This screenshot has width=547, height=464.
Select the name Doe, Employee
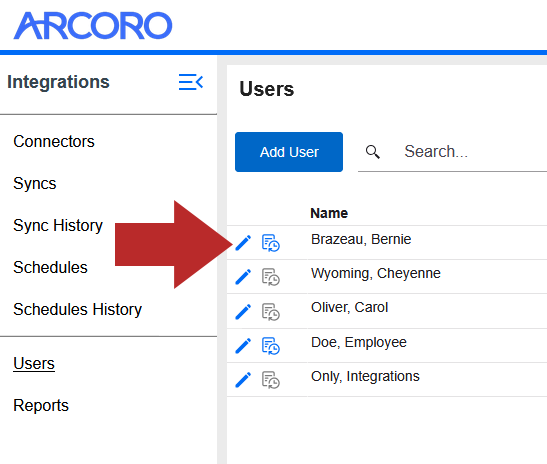click(x=359, y=342)
